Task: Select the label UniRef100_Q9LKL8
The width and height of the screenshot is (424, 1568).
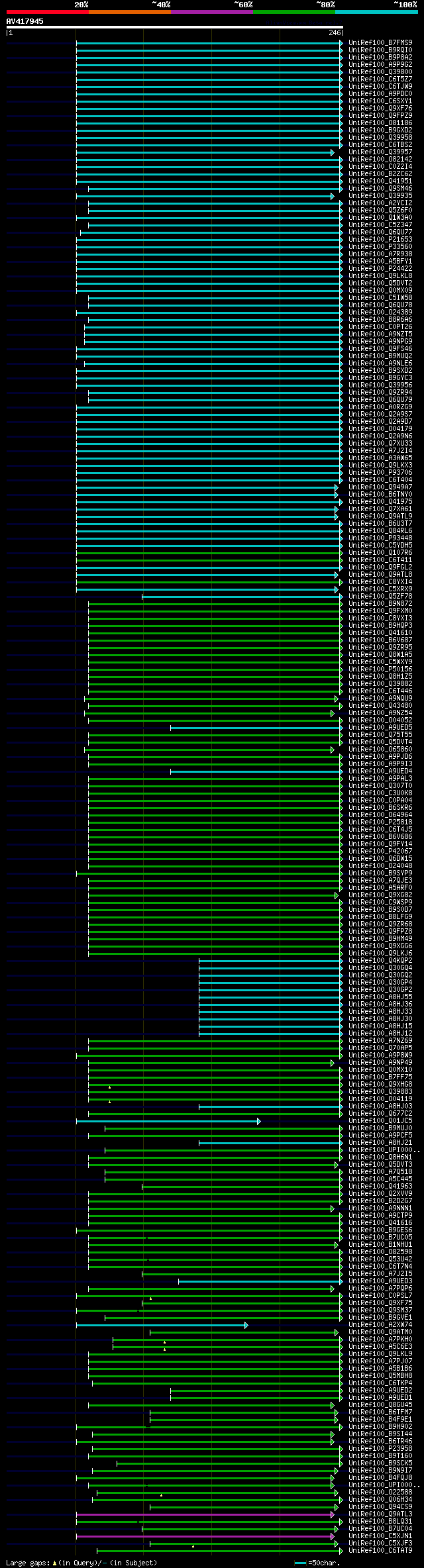Action: (380, 276)
